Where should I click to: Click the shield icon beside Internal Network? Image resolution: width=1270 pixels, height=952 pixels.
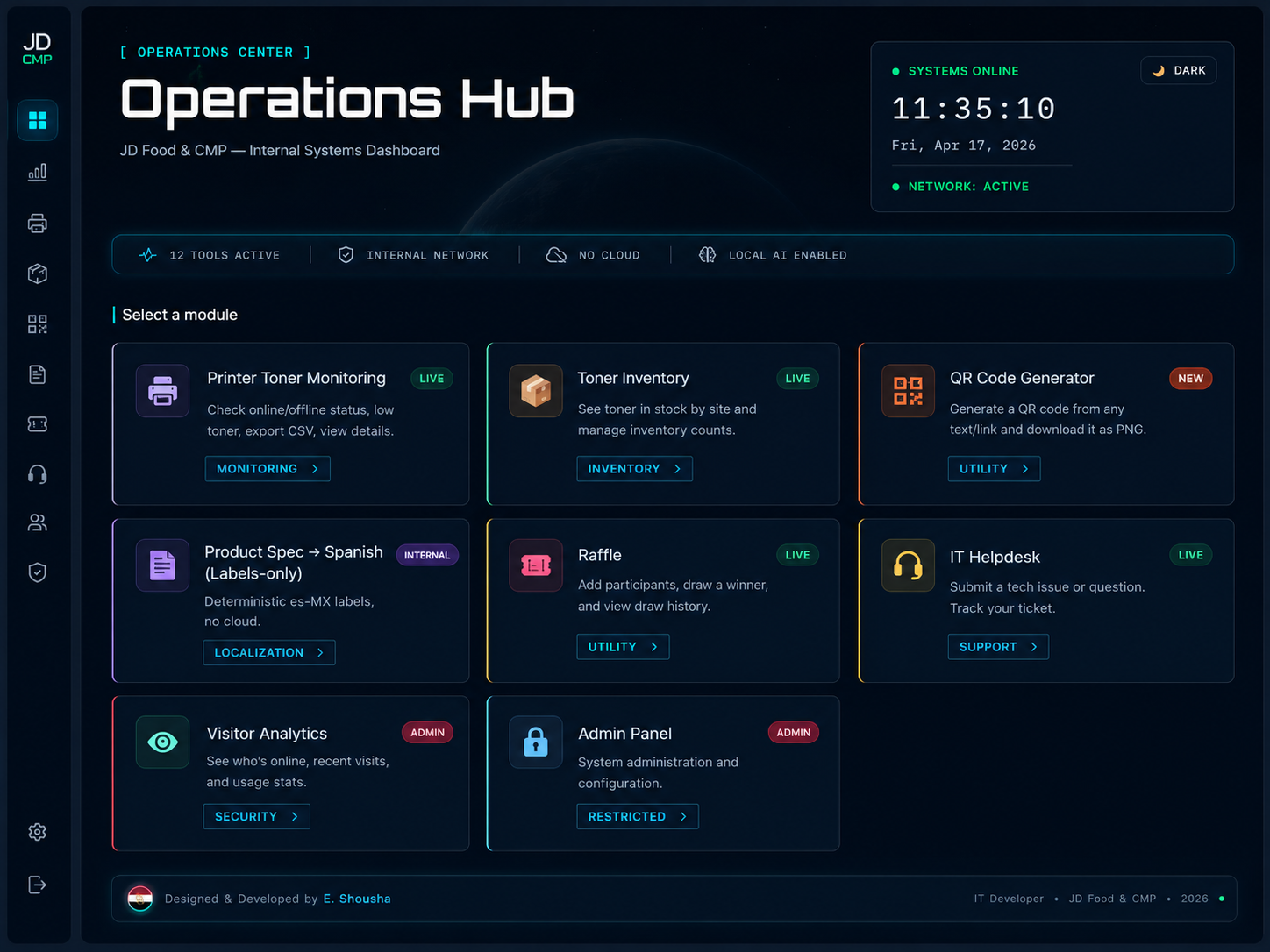[x=346, y=255]
